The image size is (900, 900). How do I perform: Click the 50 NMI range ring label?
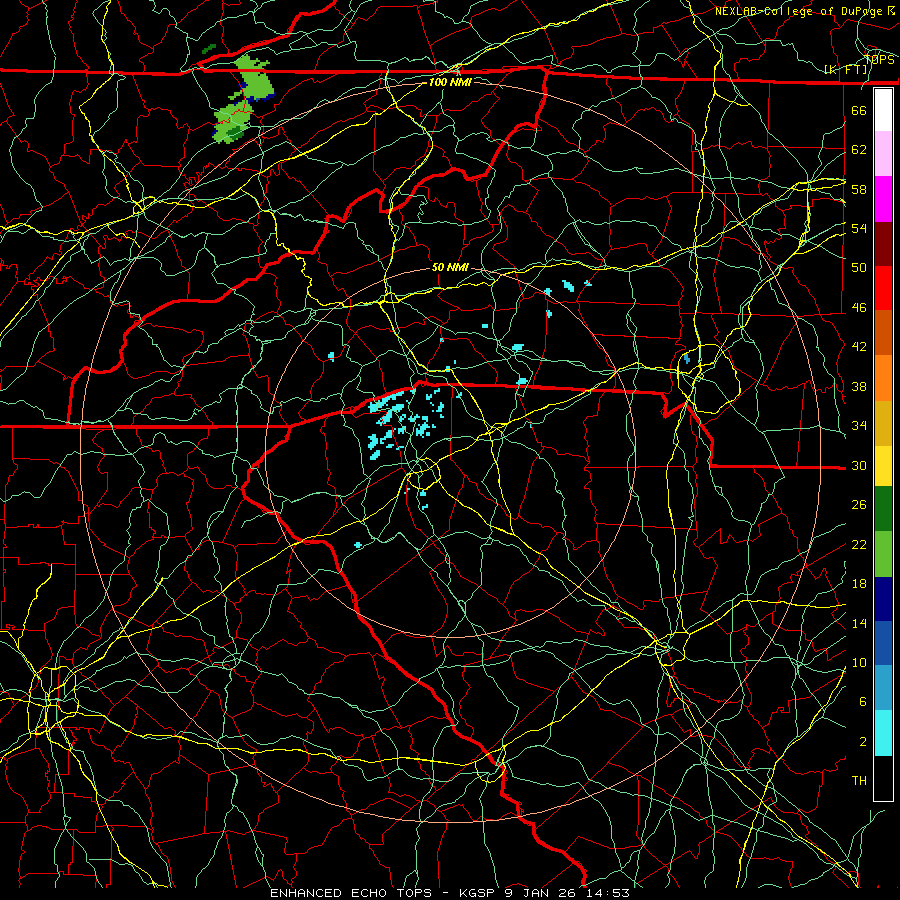(x=450, y=267)
